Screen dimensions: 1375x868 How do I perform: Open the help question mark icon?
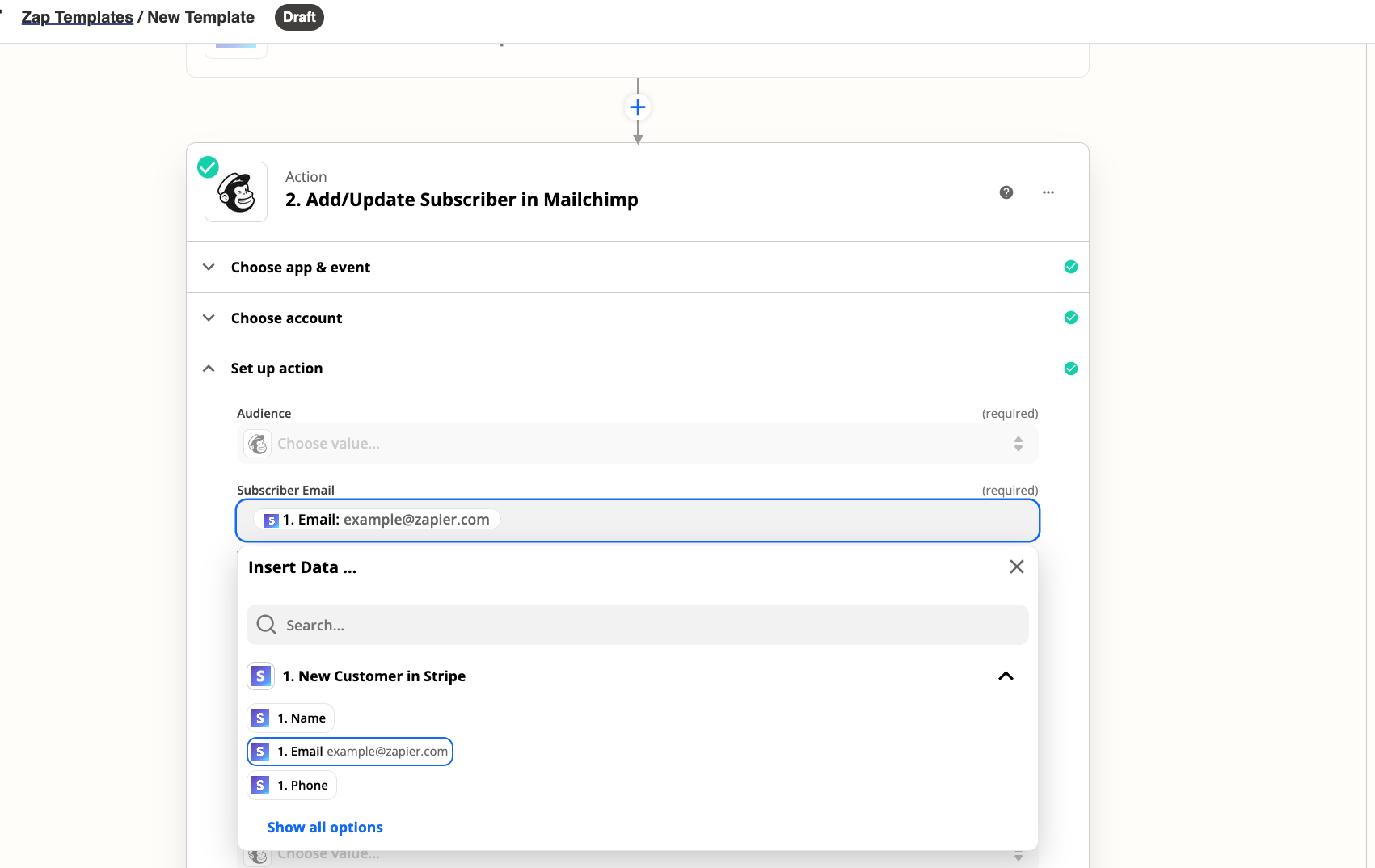1006,192
